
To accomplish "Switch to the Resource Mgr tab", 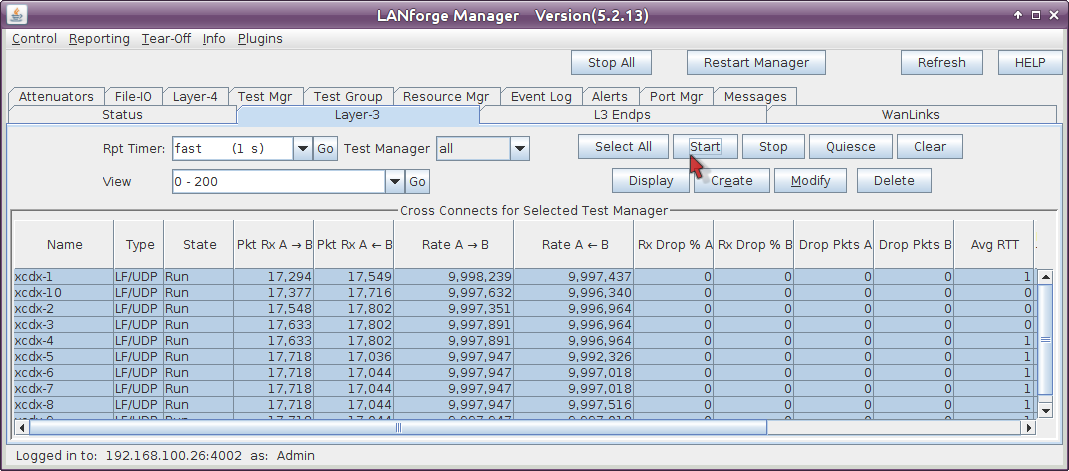I will click(446, 97).
